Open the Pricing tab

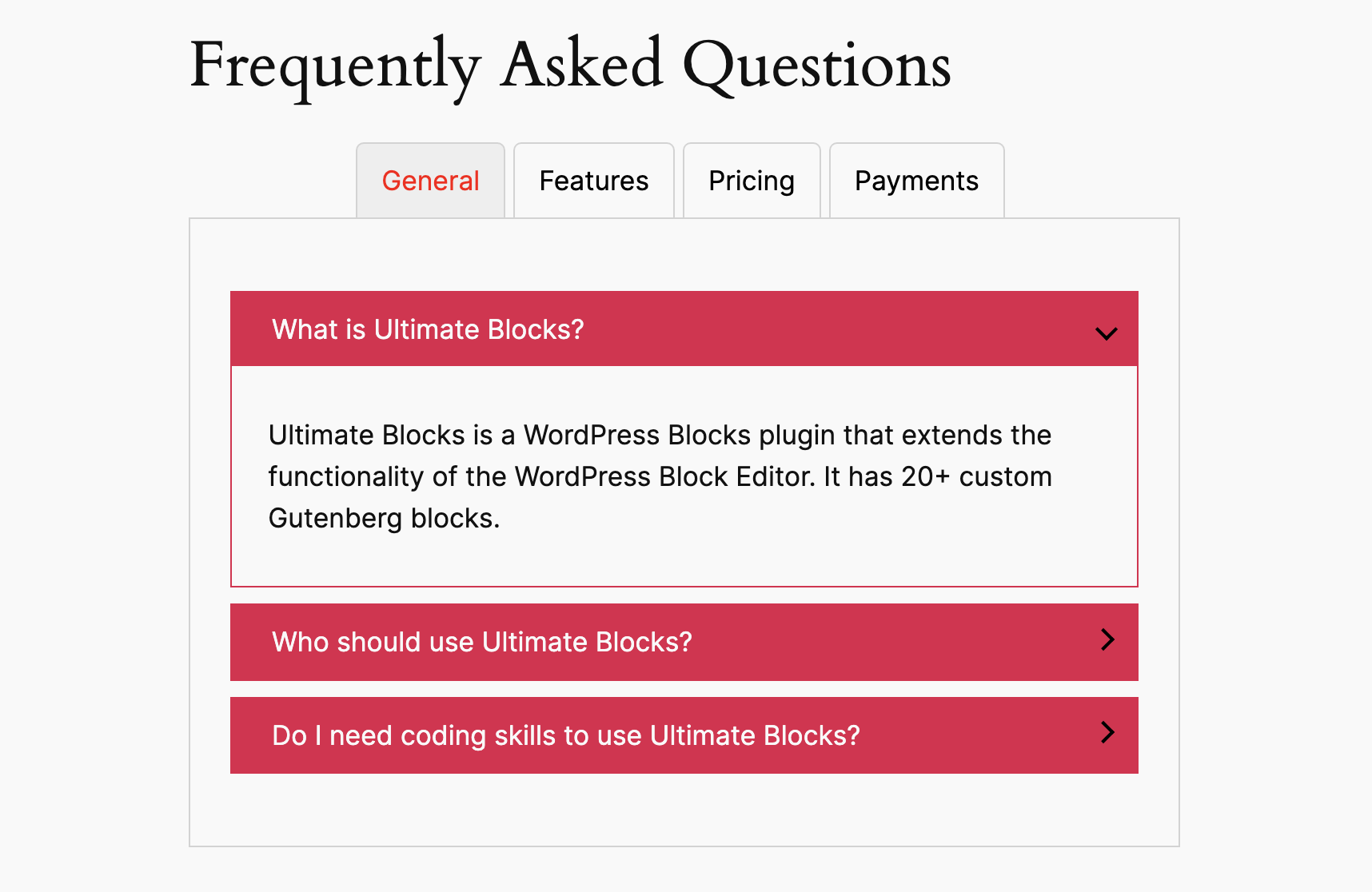click(x=751, y=181)
